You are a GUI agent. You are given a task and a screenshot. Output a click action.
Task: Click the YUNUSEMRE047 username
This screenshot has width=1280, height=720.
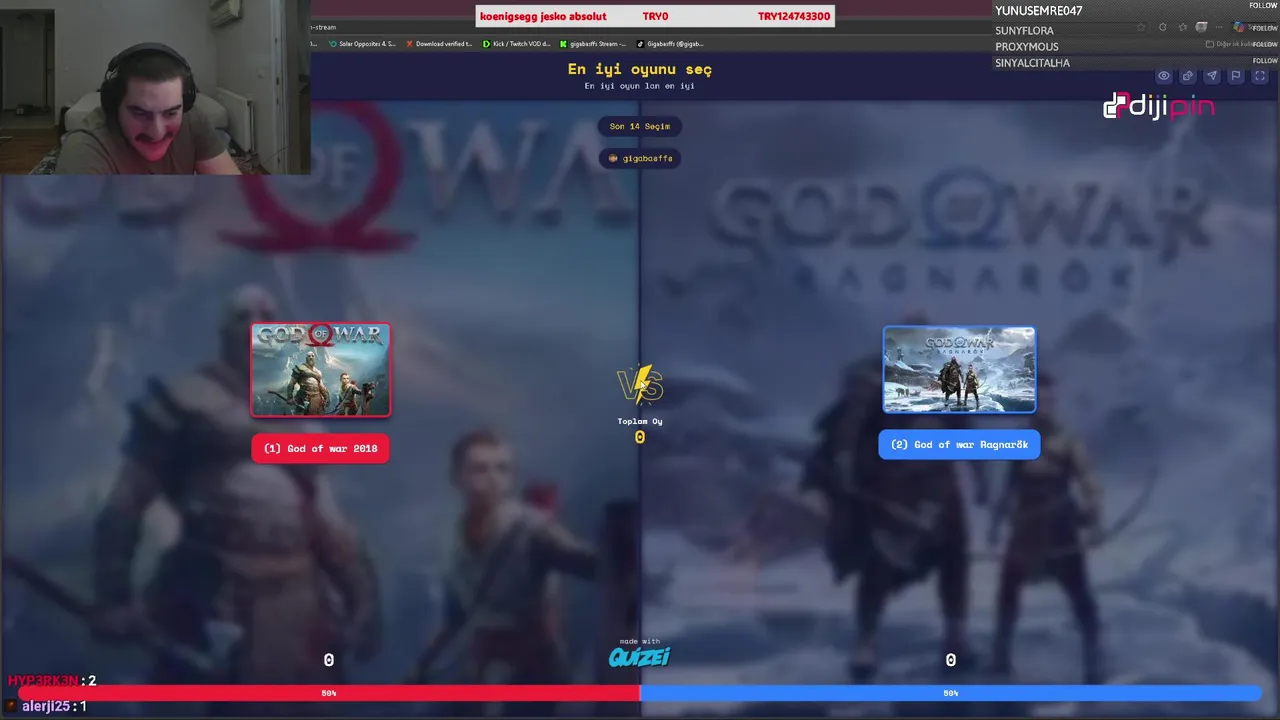click(x=1039, y=11)
